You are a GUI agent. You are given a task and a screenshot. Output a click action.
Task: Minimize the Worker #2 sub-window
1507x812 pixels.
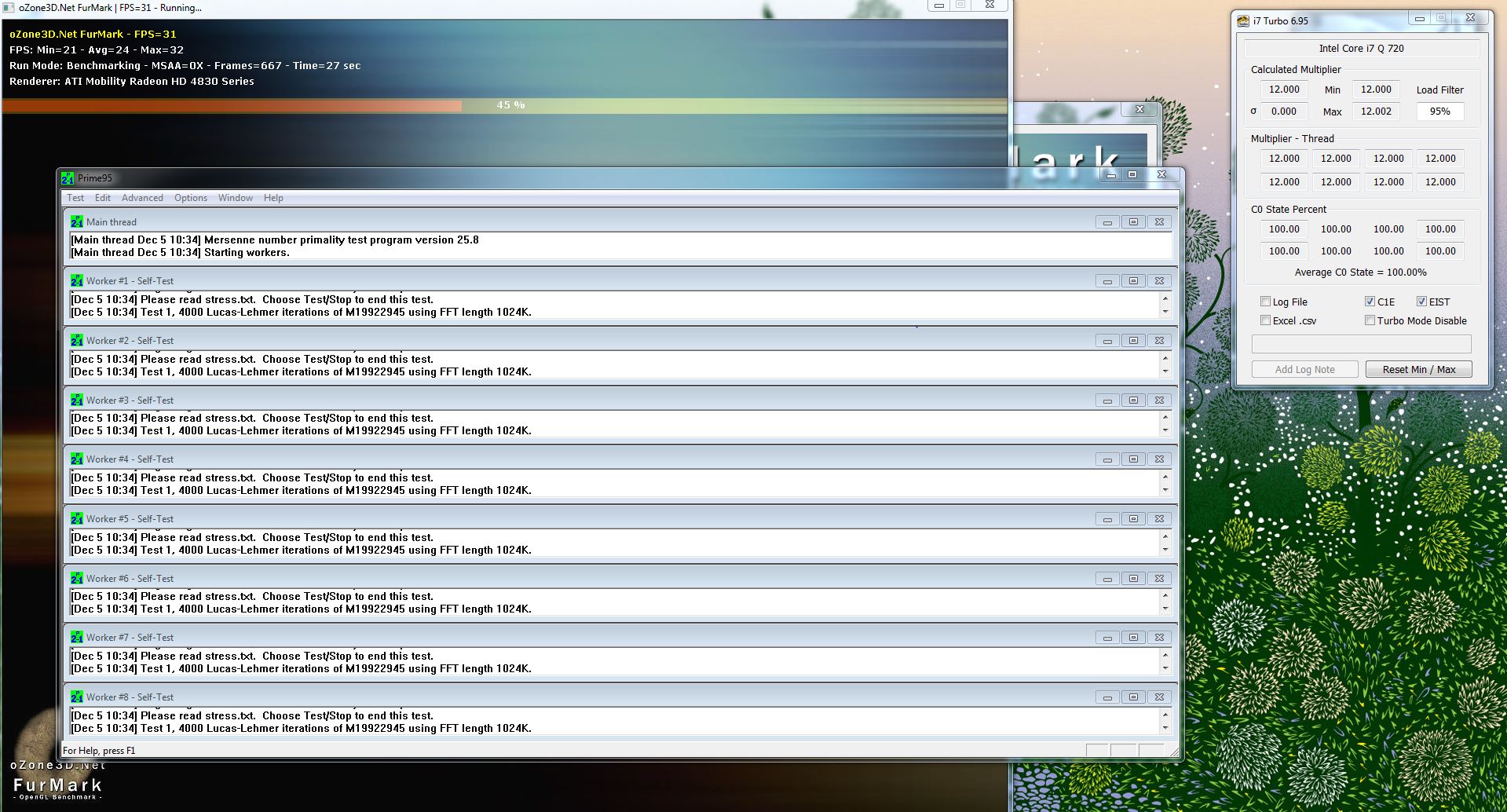pos(1107,341)
